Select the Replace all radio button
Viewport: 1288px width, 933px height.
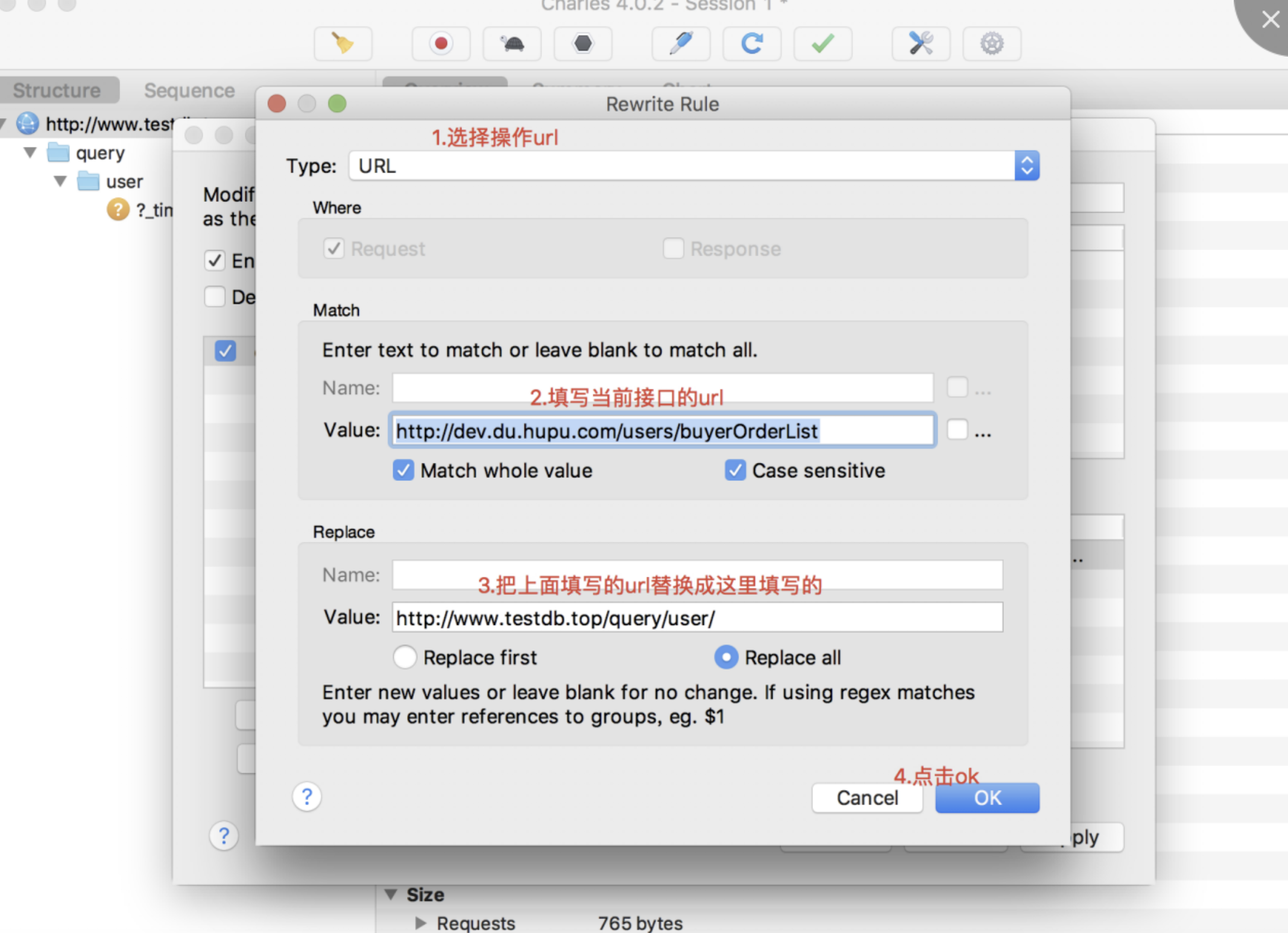click(x=726, y=657)
